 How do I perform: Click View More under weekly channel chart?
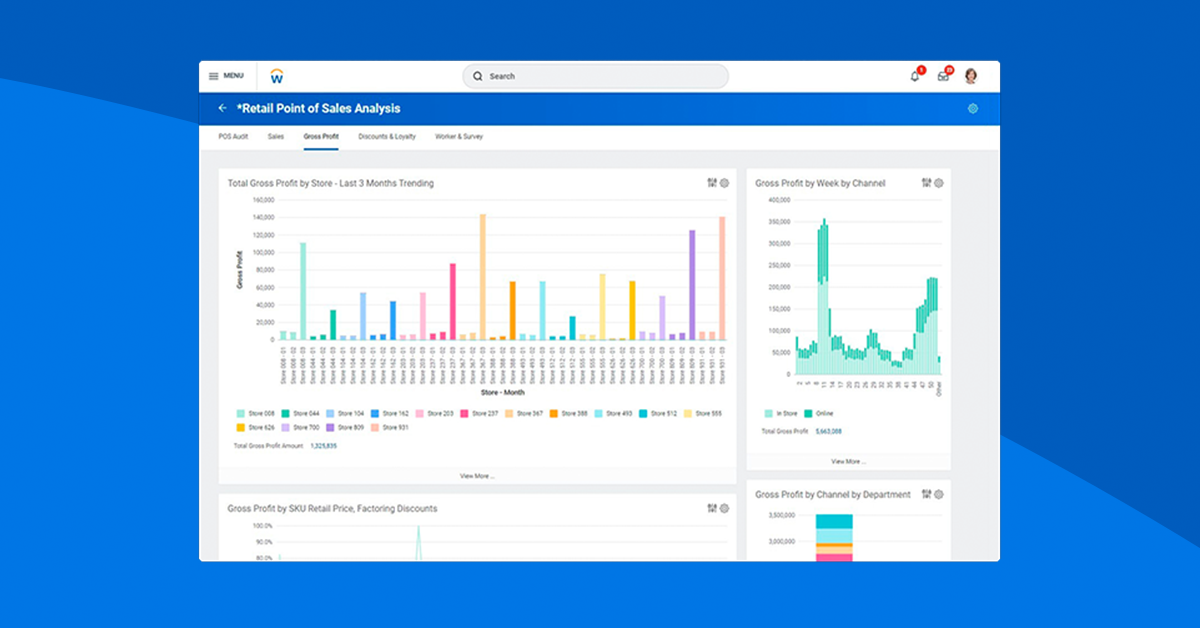(x=850, y=461)
